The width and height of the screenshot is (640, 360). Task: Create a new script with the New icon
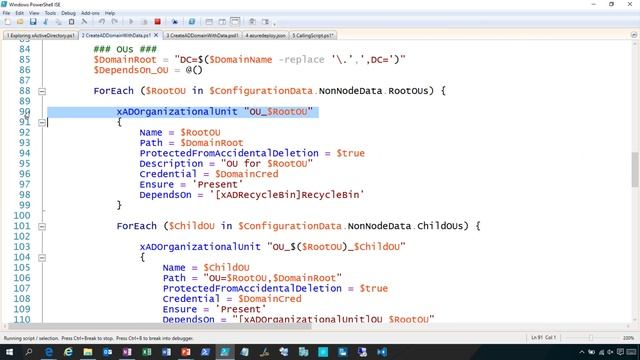pyautogui.click(x=7, y=22)
